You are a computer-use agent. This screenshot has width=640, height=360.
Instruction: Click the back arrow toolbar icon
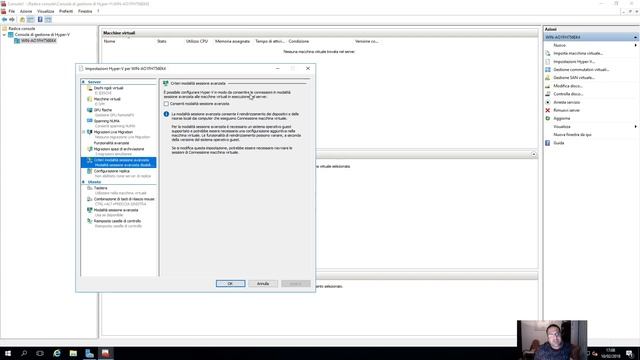point(4,20)
